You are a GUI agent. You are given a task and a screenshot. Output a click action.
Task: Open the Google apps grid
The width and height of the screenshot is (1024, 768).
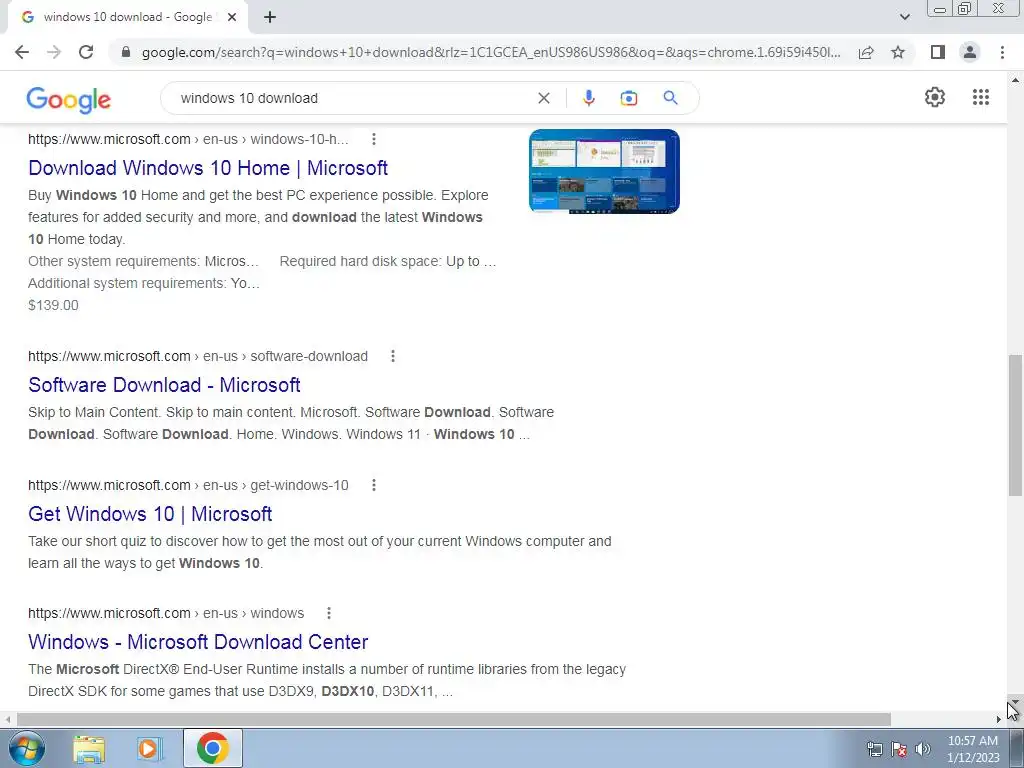click(981, 97)
